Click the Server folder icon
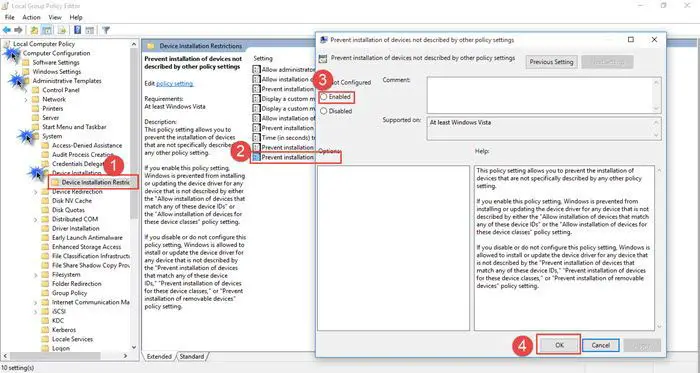The width and height of the screenshot is (700, 373). (x=36, y=118)
